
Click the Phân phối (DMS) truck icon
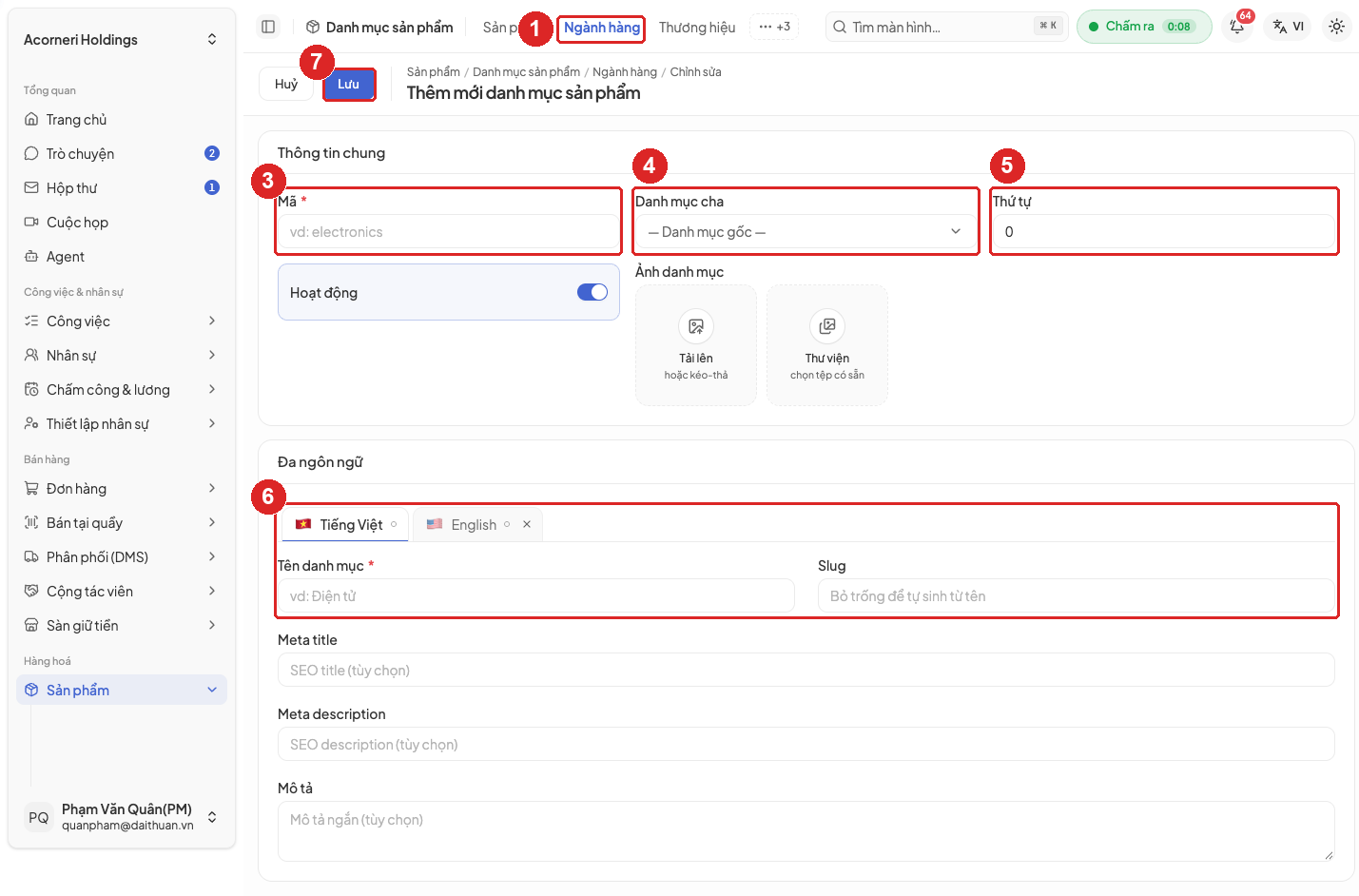point(31,557)
